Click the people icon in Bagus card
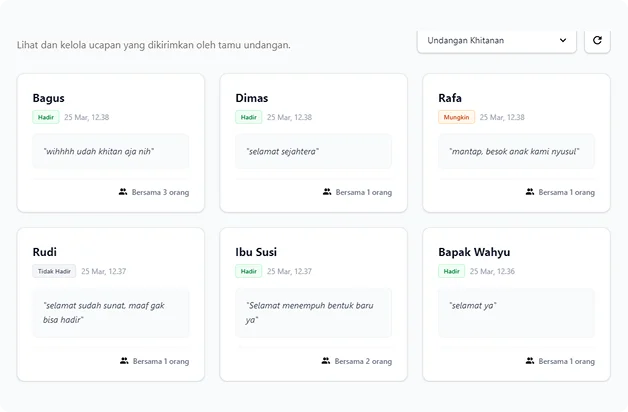628x412 pixels. tap(123, 192)
